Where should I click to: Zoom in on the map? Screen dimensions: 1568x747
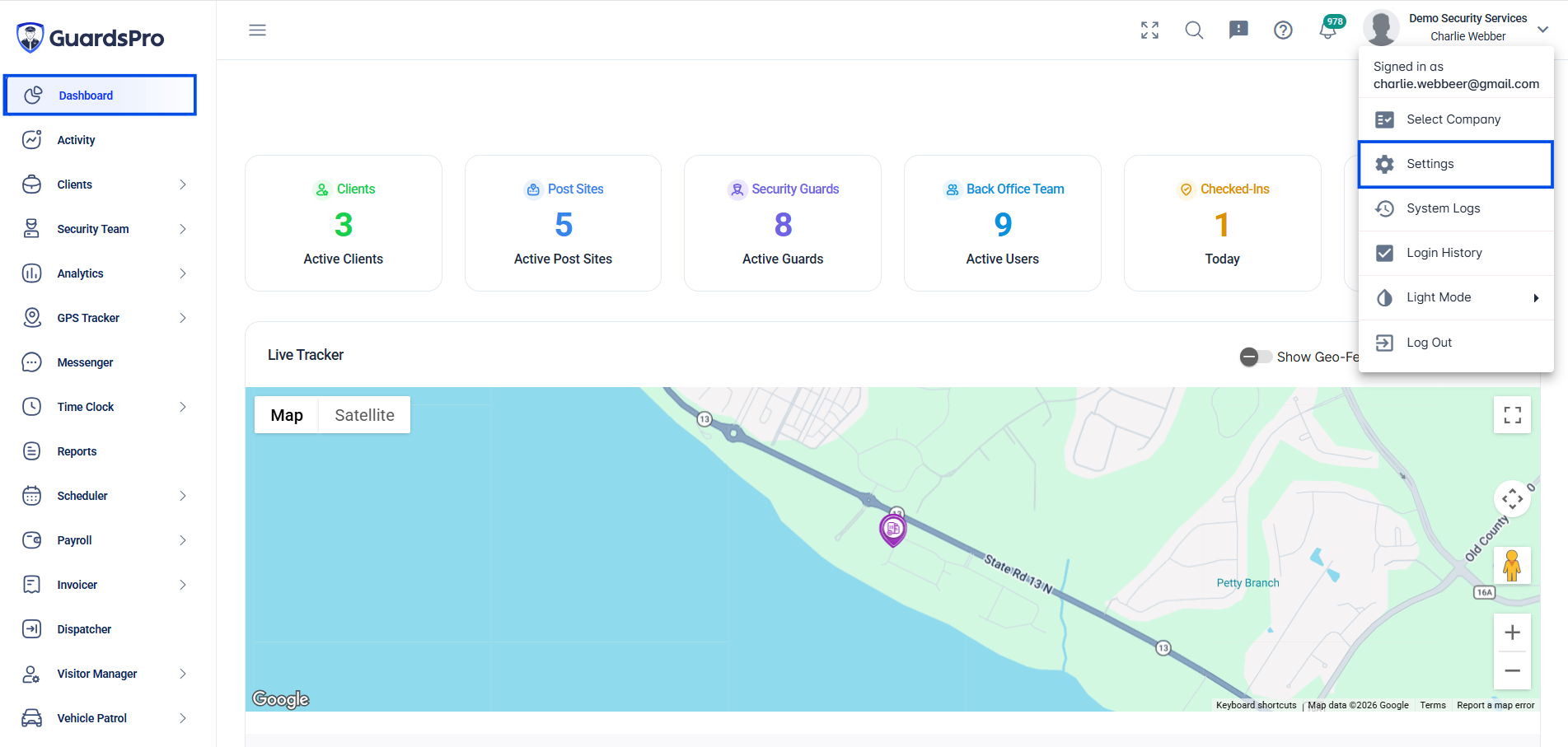point(1512,633)
